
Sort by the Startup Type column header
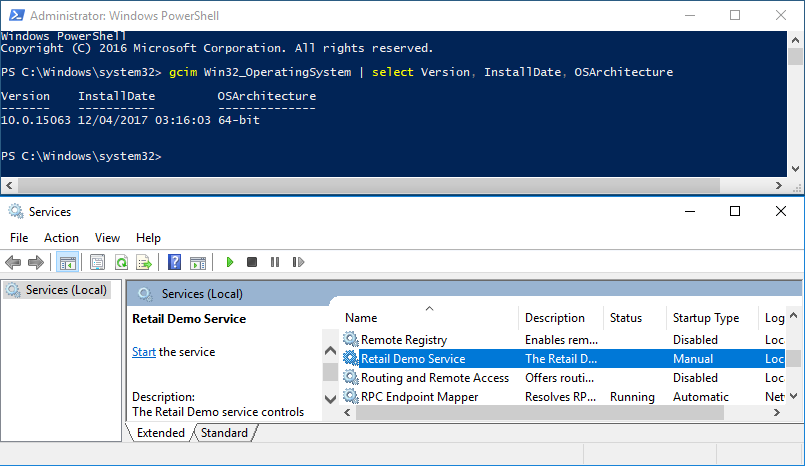705,318
